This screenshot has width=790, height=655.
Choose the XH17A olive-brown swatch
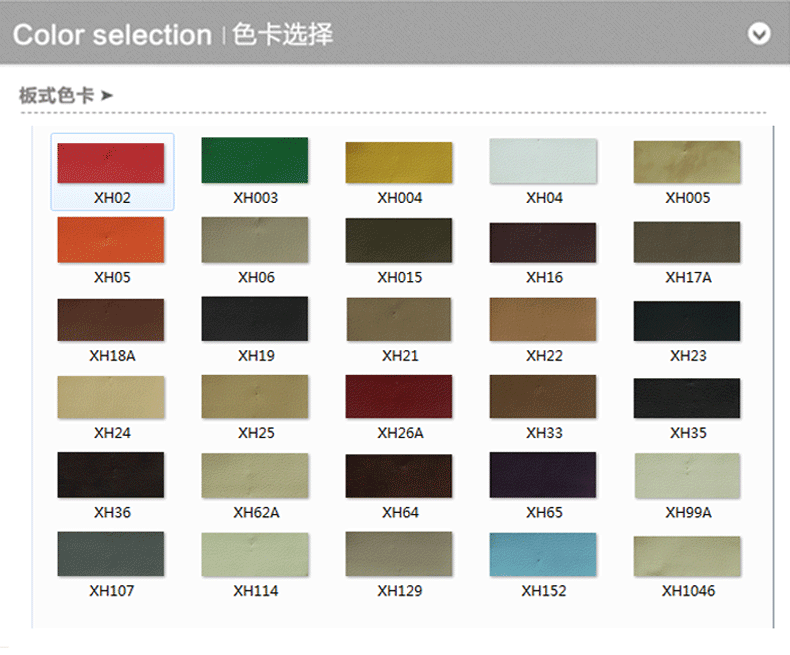(687, 242)
